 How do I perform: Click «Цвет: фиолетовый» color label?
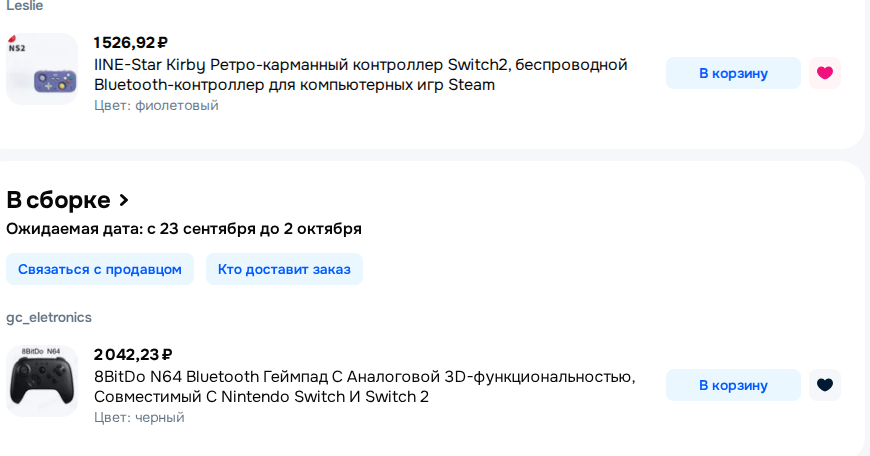156,105
